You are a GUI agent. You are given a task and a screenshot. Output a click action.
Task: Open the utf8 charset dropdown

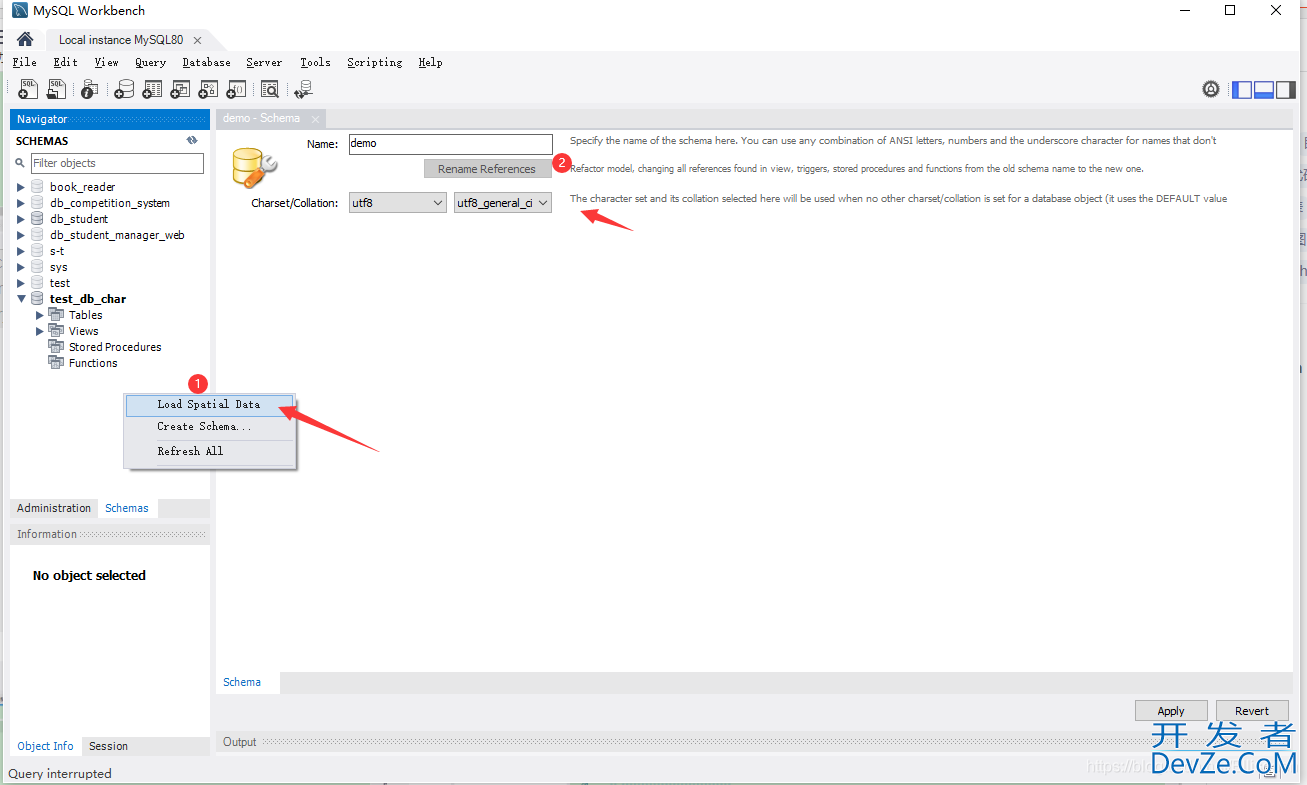tap(397, 202)
